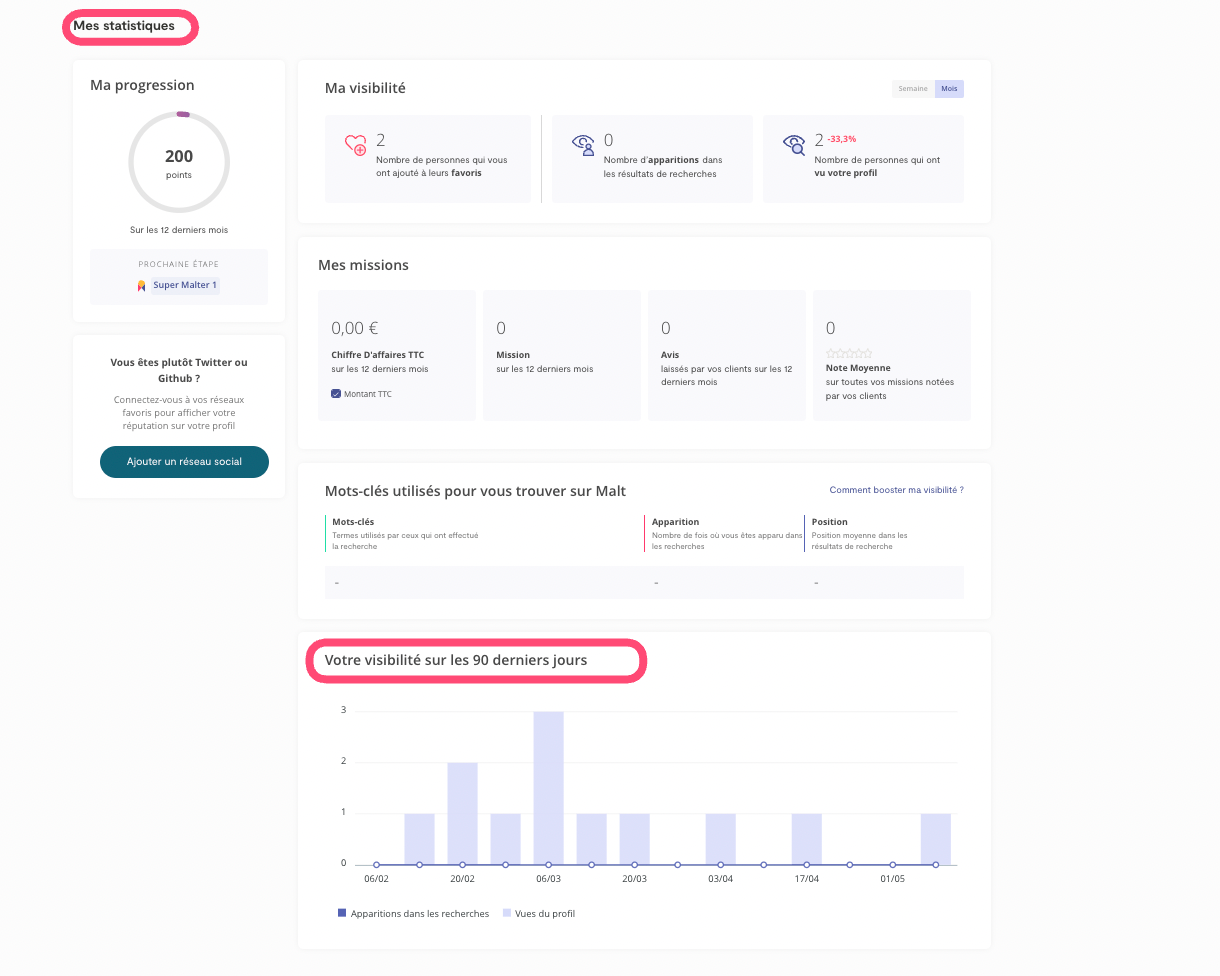This screenshot has width=1220, height=976.
Task: Click the Mots-clés column header
Action: (x=352, y=522)
